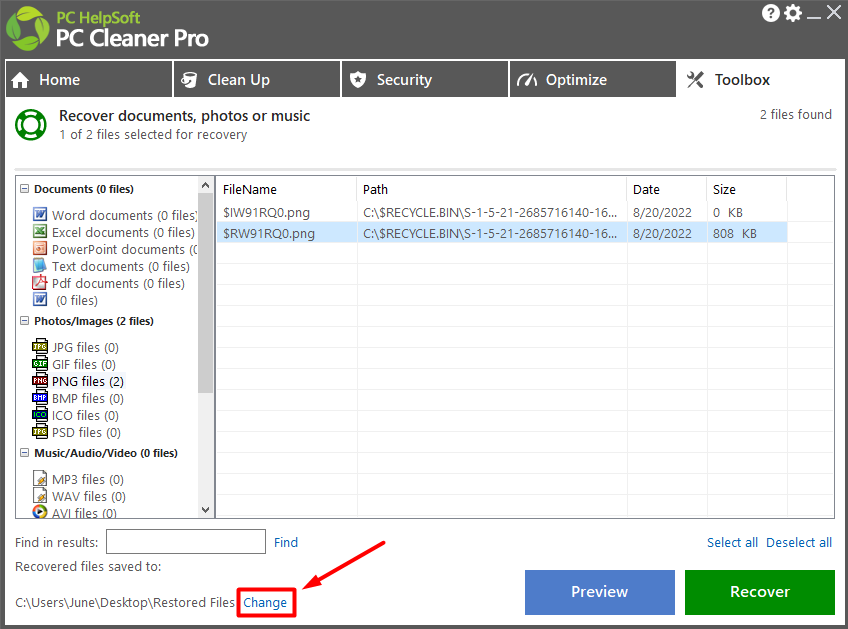This screenshot has width=848, height=629.
Task: Click the file type list scrollbar thumb
Action: tap(206, 293)
